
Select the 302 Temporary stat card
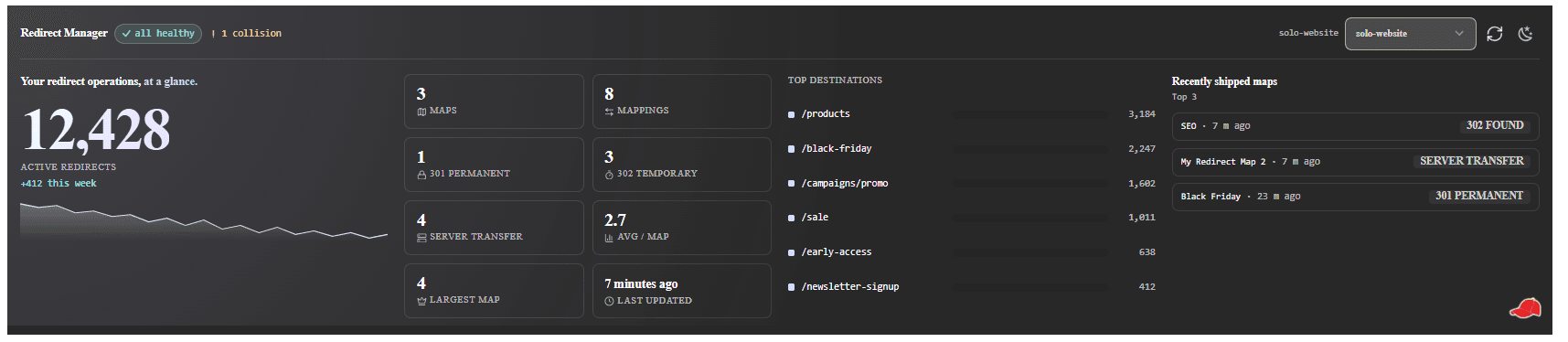[681, 165]
